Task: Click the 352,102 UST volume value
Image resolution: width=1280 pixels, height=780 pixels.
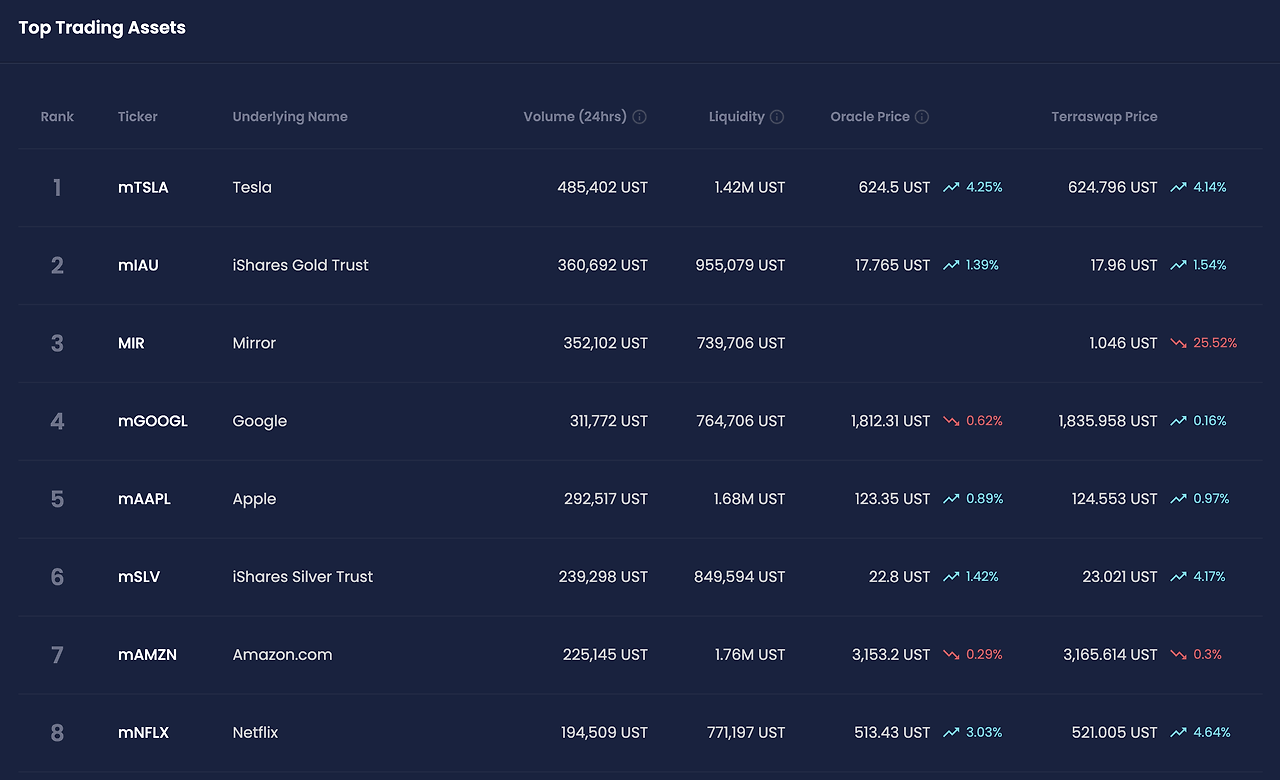Action: click(x=606, y=343)
